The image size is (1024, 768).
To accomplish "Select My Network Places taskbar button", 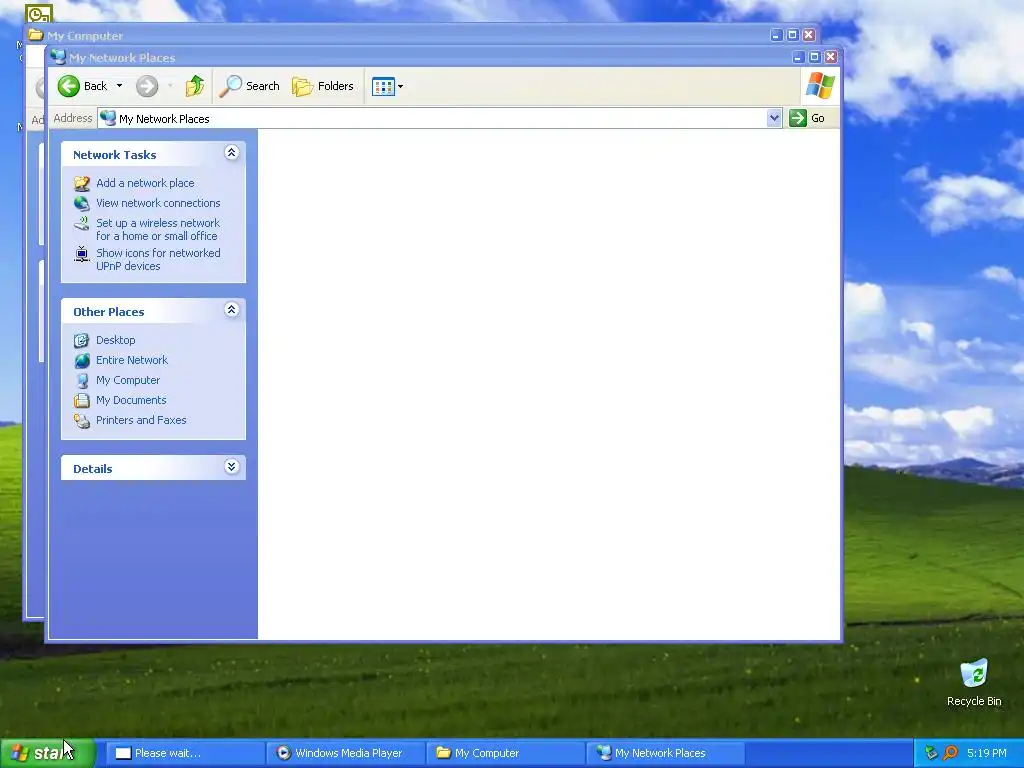I will tap(665, 753).
